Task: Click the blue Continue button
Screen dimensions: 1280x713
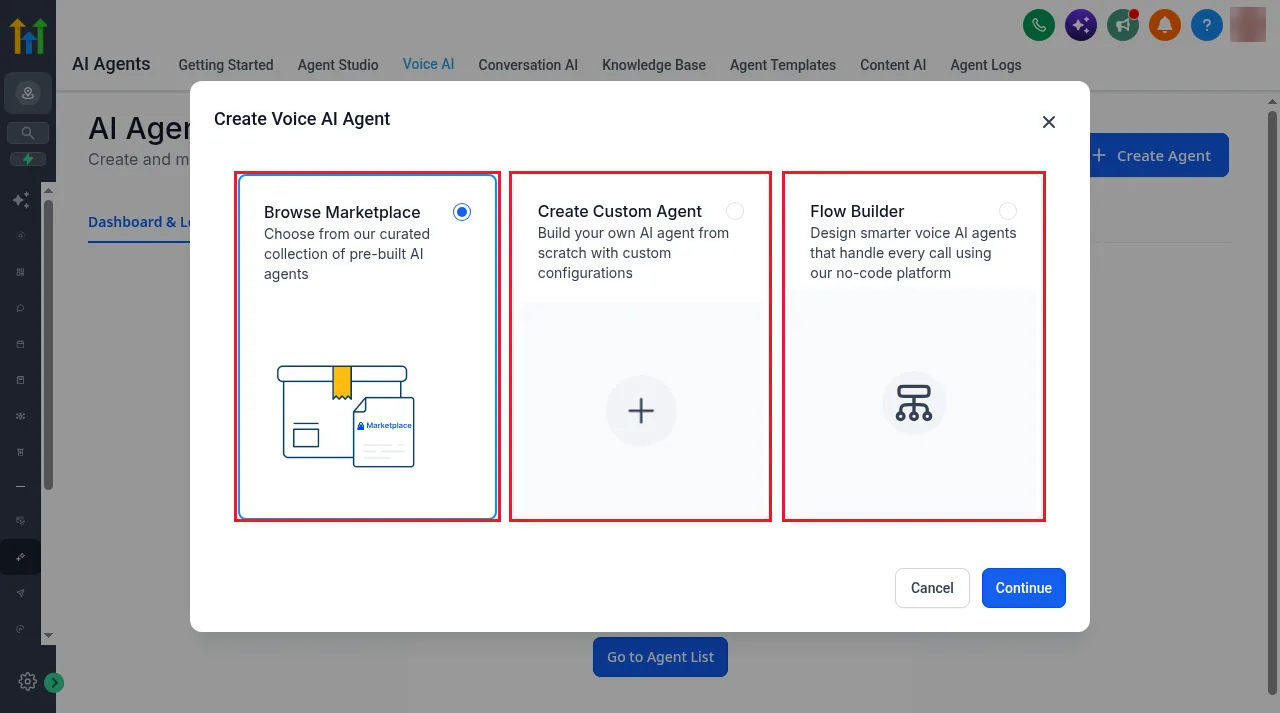Action: (1024, 588)
